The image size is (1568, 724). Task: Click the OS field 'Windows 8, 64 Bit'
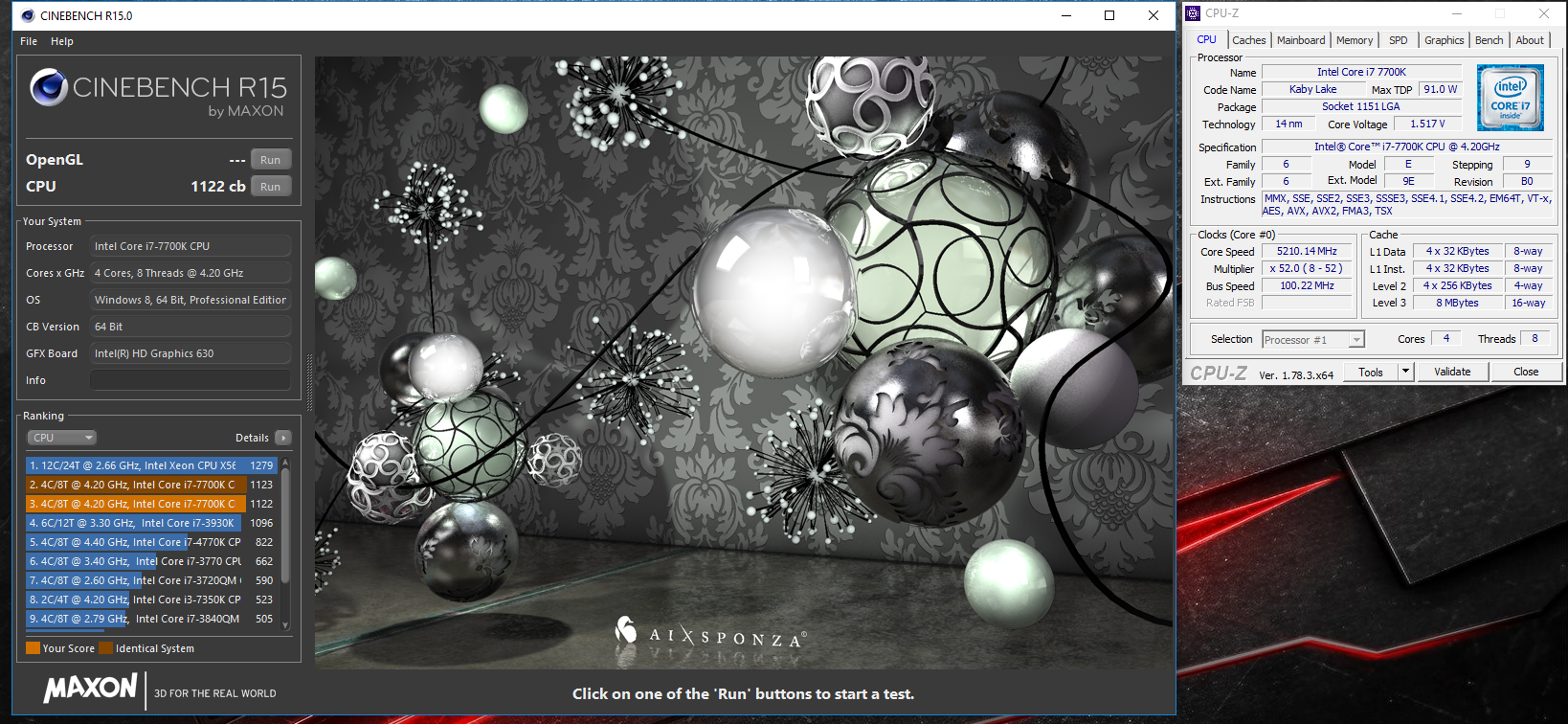tap(190, 300)
